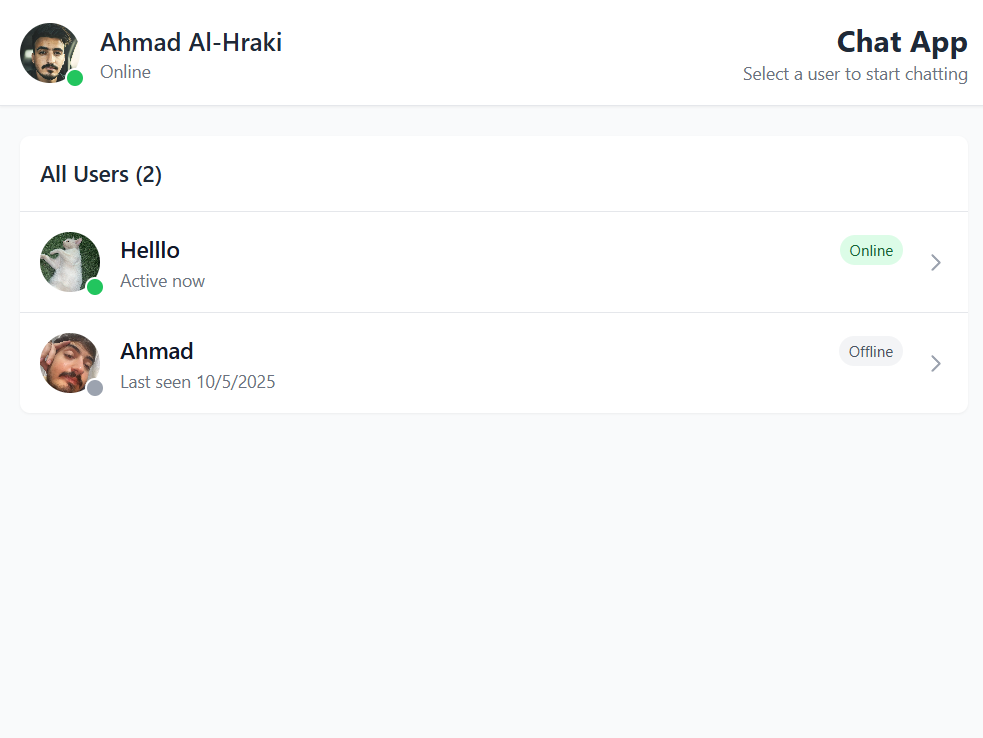The image size is (983, 738).
Task: Click Ahmad Al-Hraki's profile avatar in header
Action: (48, 52)
